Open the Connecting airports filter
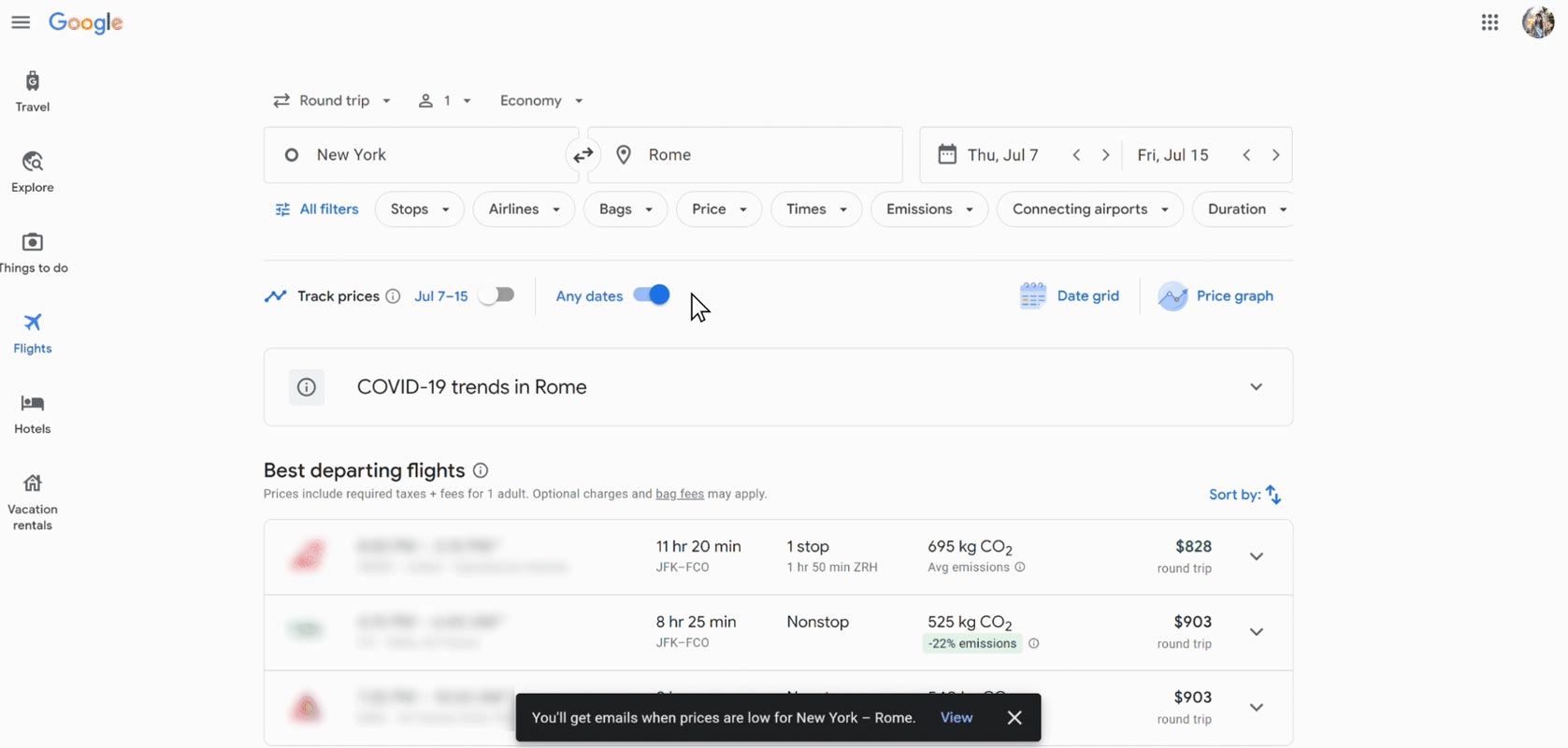Viewport: 1568px width, 748px height. 1090,209
